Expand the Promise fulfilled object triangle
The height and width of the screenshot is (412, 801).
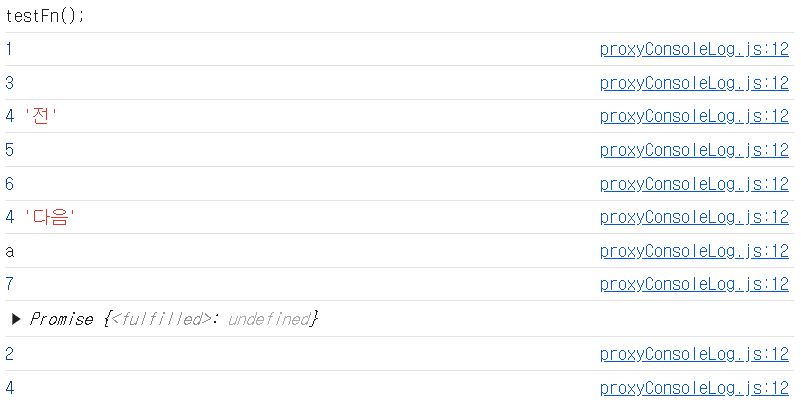coord(16,320)
